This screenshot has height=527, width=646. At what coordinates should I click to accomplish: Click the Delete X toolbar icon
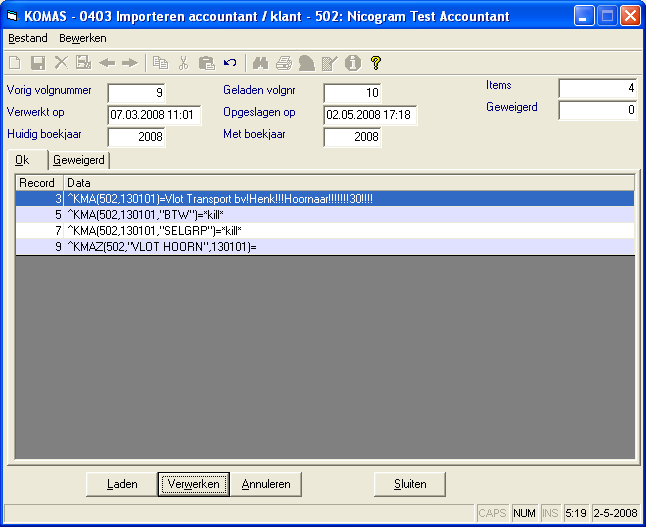tap(61, 63)
